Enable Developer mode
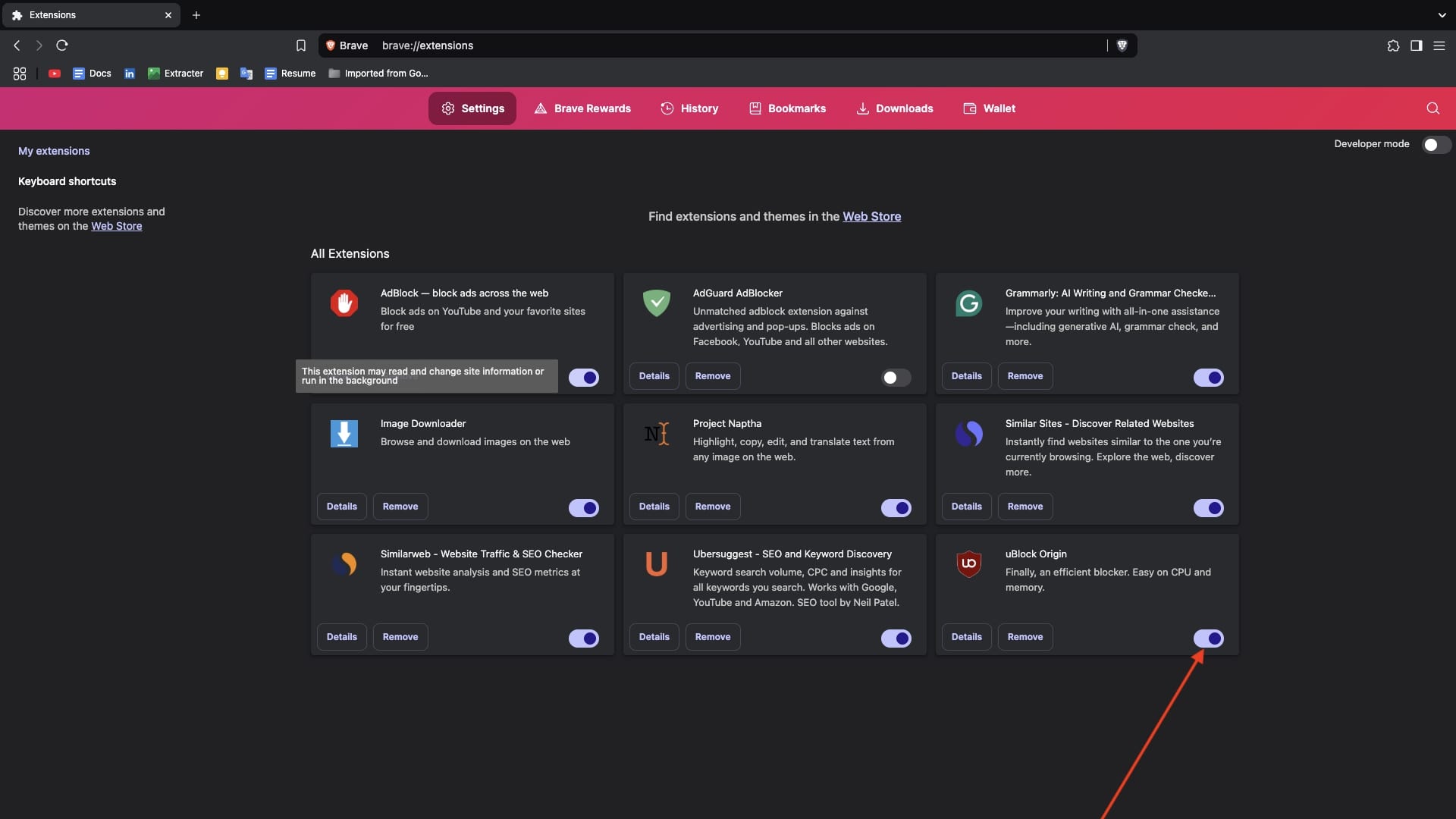Screen dimensions: 1456x819 coord(1437,144)
